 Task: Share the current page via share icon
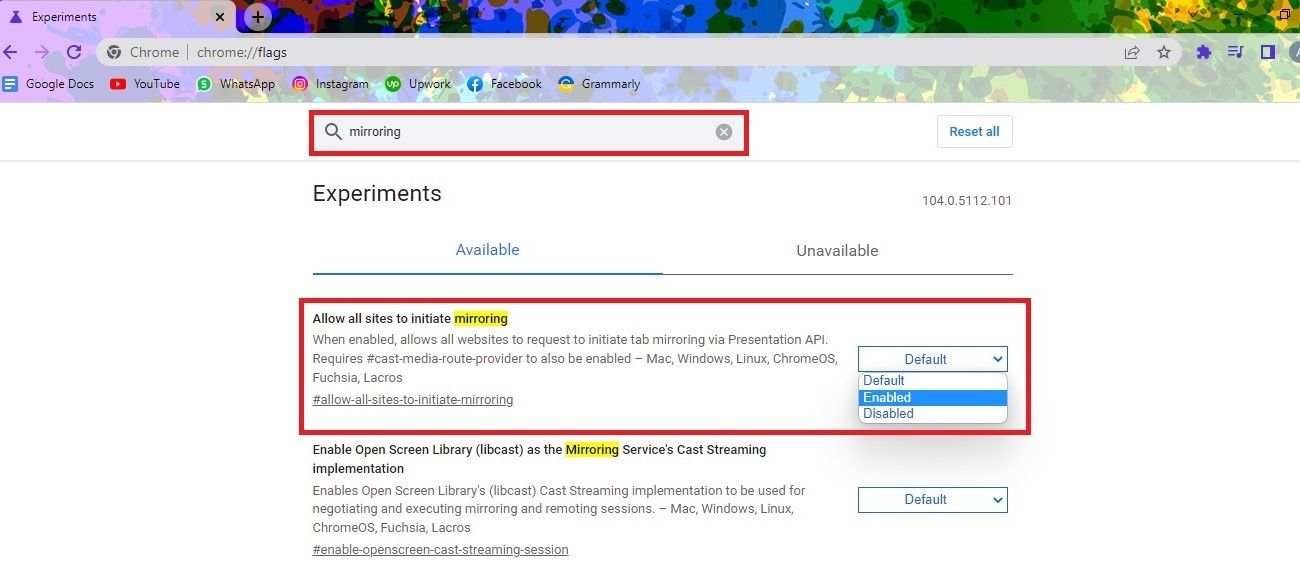click(x=1131, y=51)
